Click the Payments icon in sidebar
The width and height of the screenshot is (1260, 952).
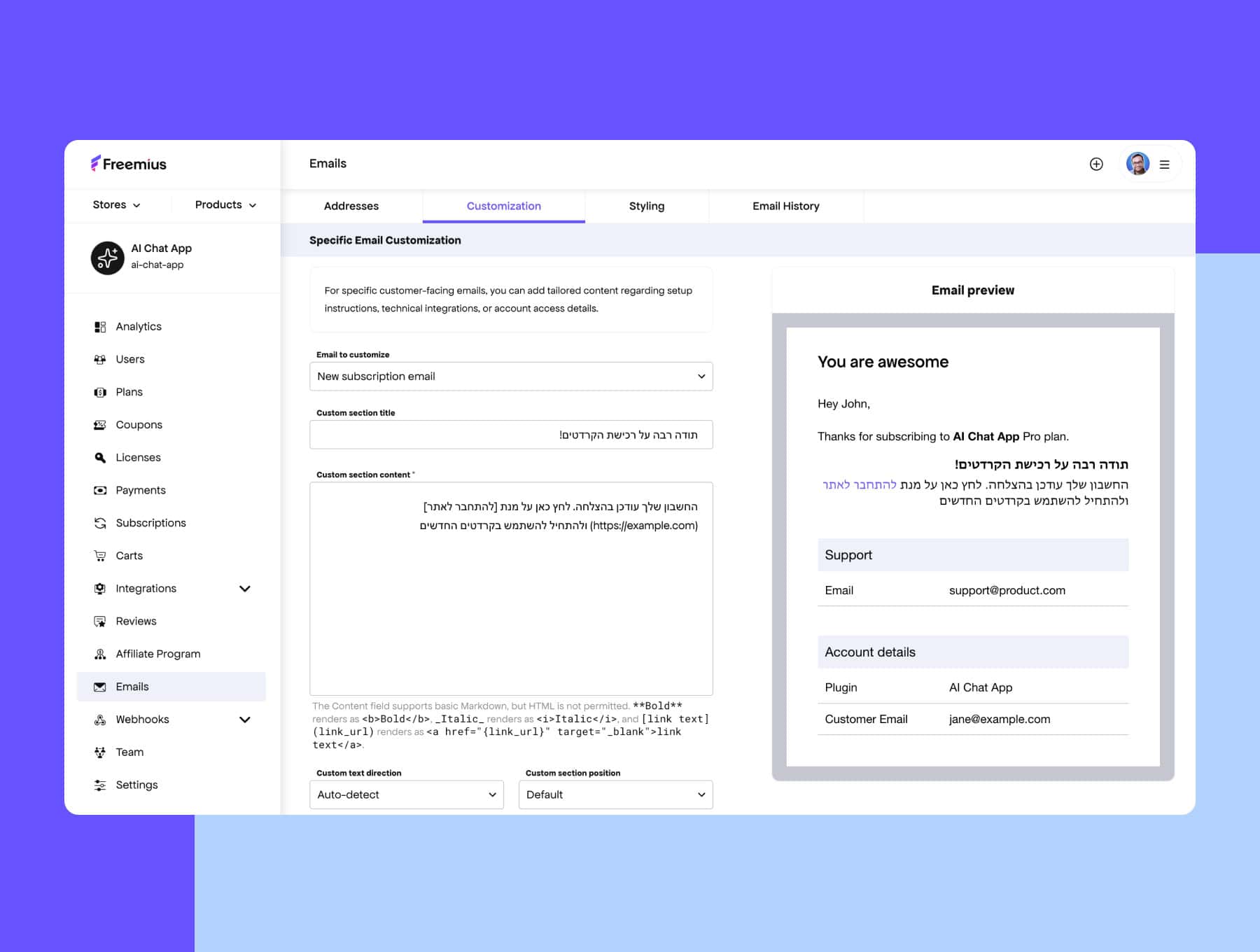(100, 491)
